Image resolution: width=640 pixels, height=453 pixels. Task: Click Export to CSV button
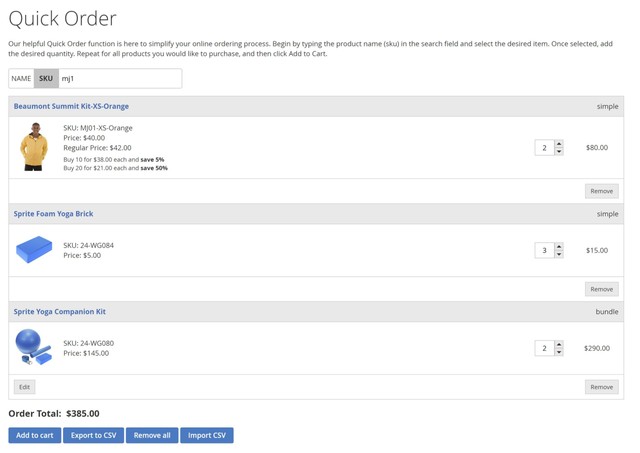[x=93, y=435]
